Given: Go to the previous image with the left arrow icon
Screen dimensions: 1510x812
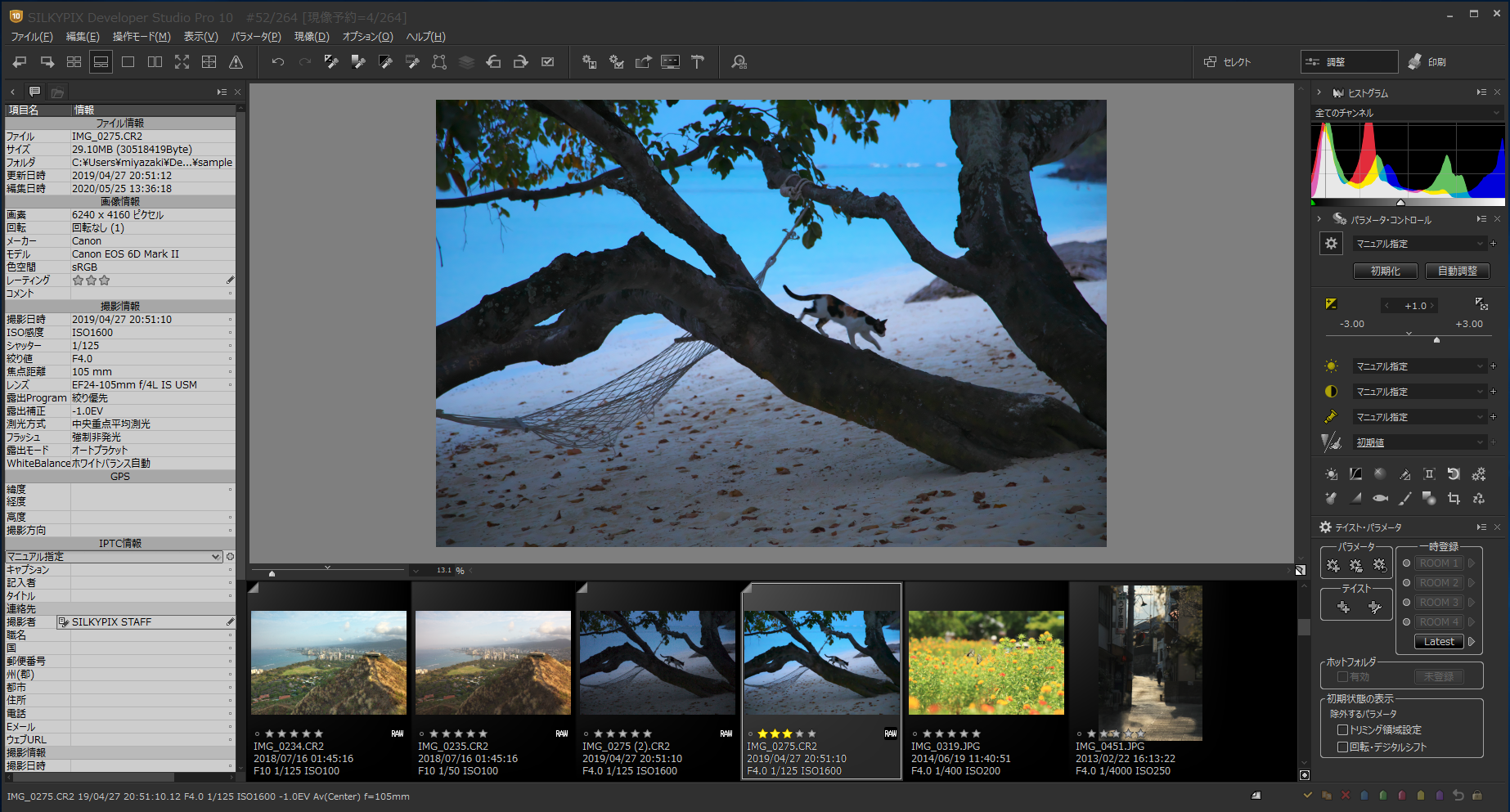Looking at the screenshot, I should tap(20, 62).
